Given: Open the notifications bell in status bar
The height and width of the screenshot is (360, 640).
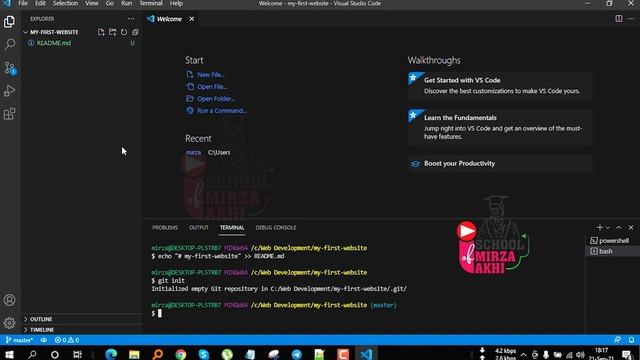Looking at the screenshot, I should click(631, 340).
